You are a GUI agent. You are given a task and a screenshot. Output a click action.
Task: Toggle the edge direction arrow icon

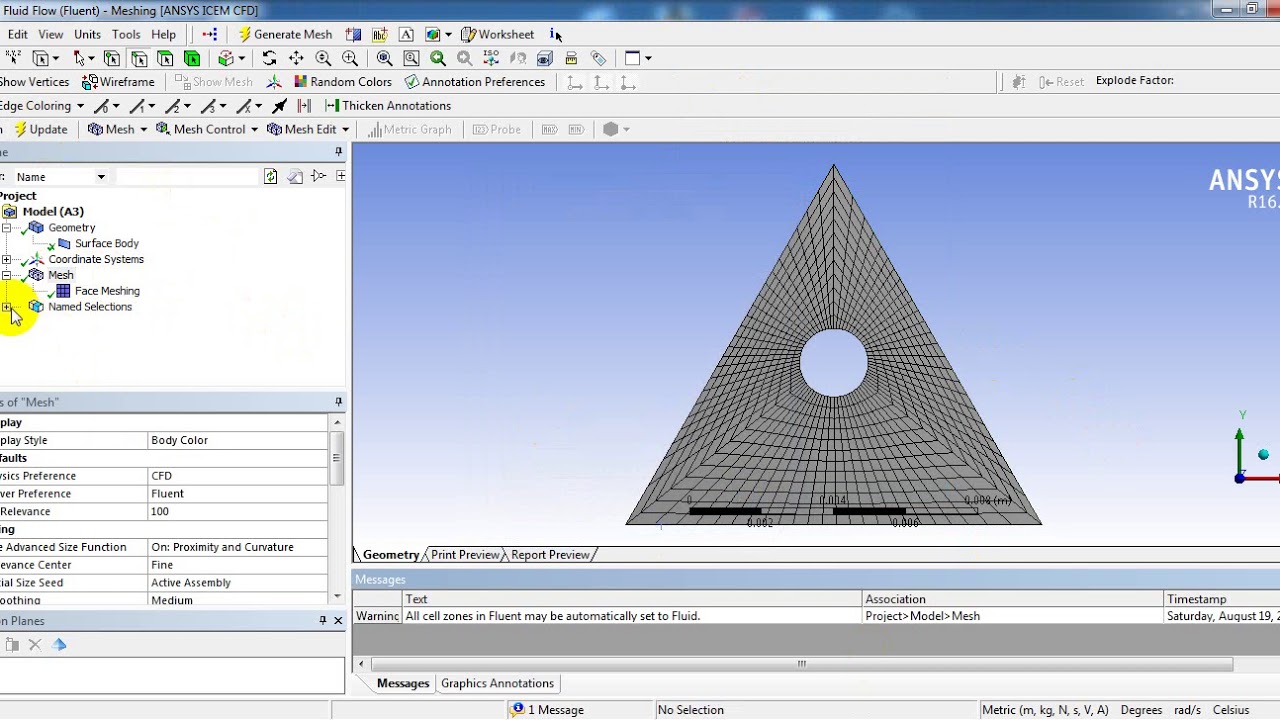tap(280, 105)
